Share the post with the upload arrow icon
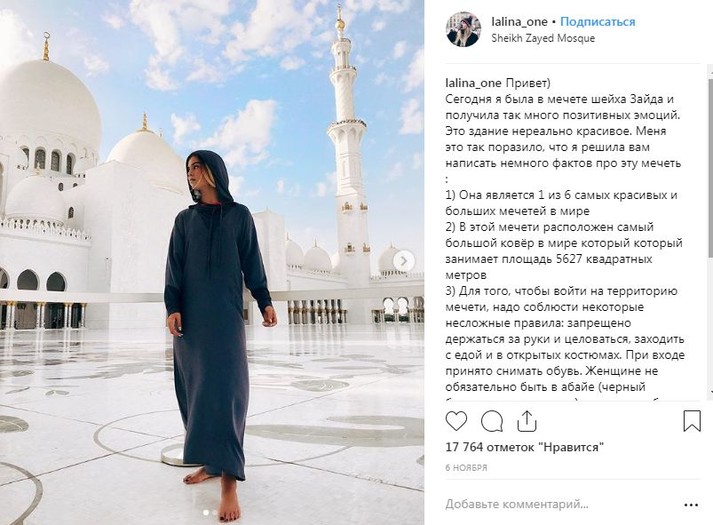This screenshot has height=525, width=713. pyautogui.click(x=527, y=421)
